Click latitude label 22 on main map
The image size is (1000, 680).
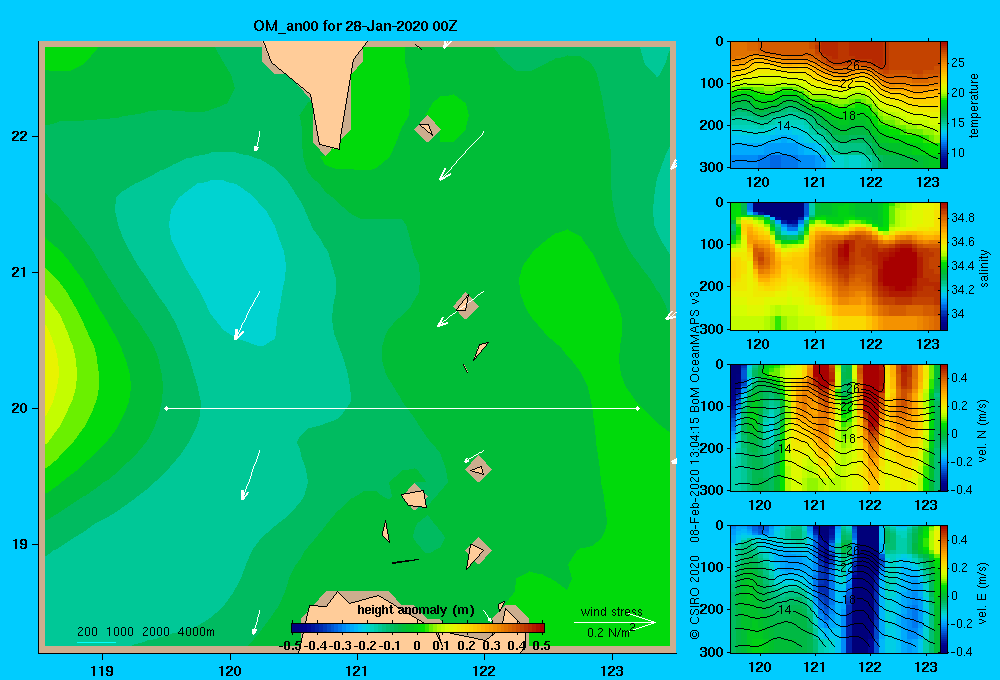click(20, 137)
